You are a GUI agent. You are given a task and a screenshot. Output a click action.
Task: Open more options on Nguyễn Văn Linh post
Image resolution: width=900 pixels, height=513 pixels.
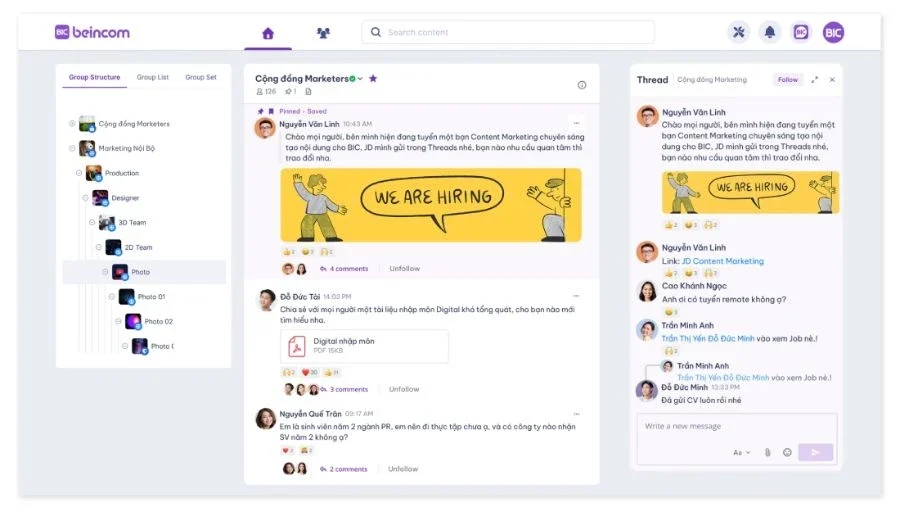[x=576, y=123]
